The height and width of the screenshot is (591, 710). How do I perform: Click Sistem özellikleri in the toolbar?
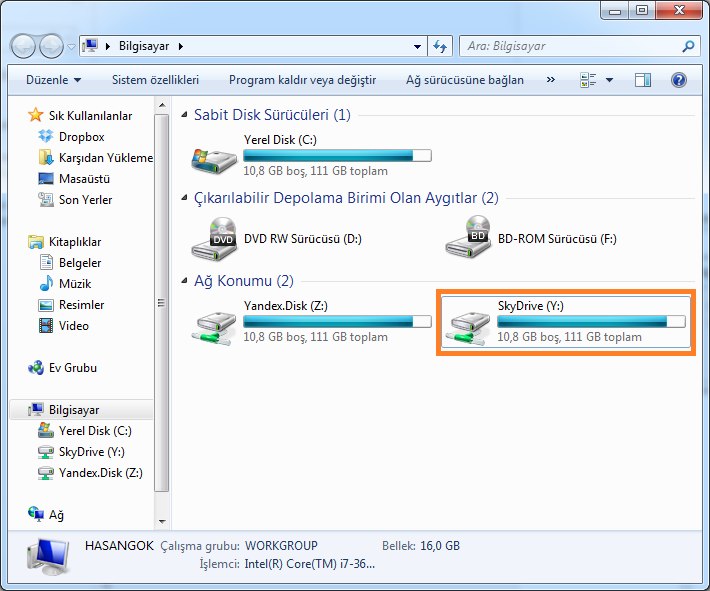(155, 80)
